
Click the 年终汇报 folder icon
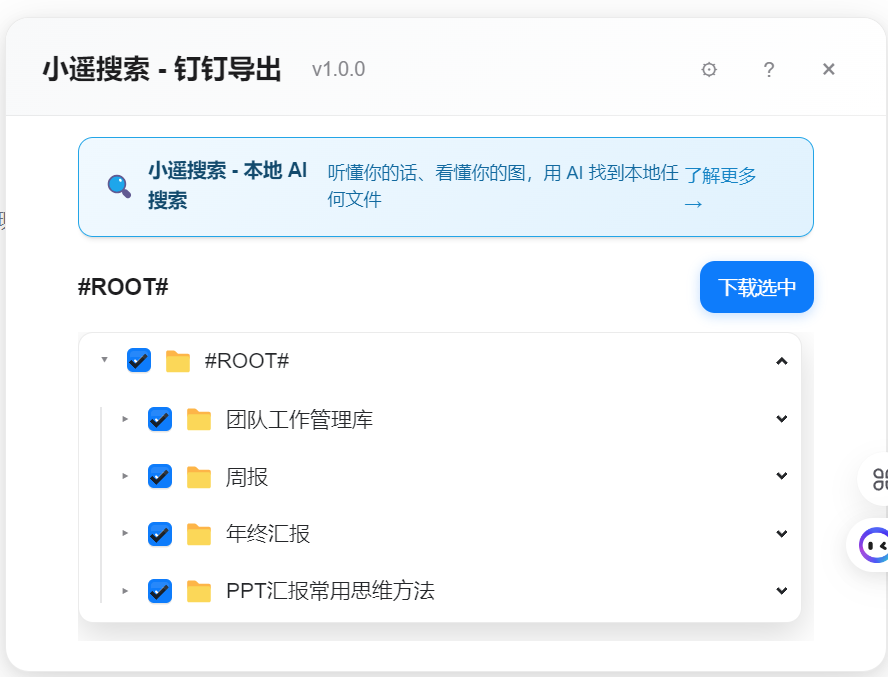click(x=199, y=534)
